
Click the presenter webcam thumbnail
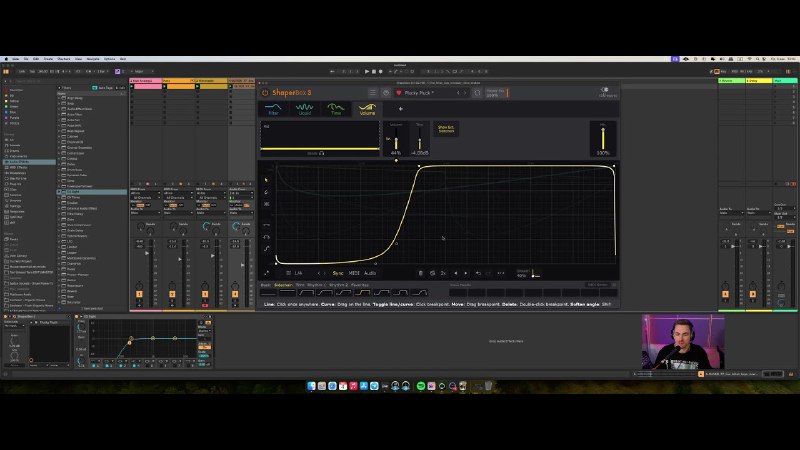[x=683, y=341]
